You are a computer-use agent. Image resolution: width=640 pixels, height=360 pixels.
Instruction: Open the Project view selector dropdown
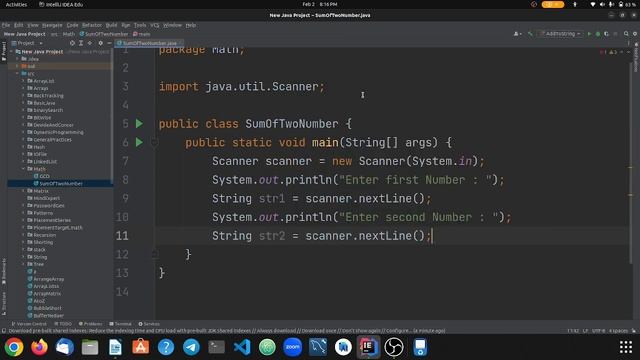coord(27,43)
